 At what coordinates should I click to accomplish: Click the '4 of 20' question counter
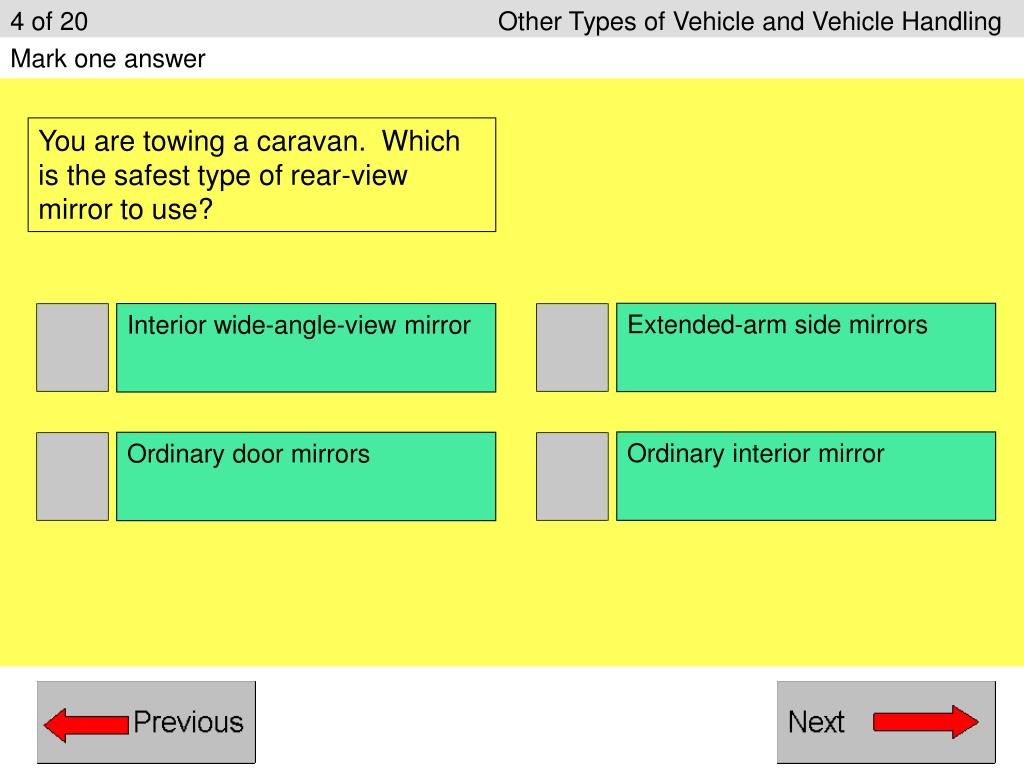tap(49, 21)
